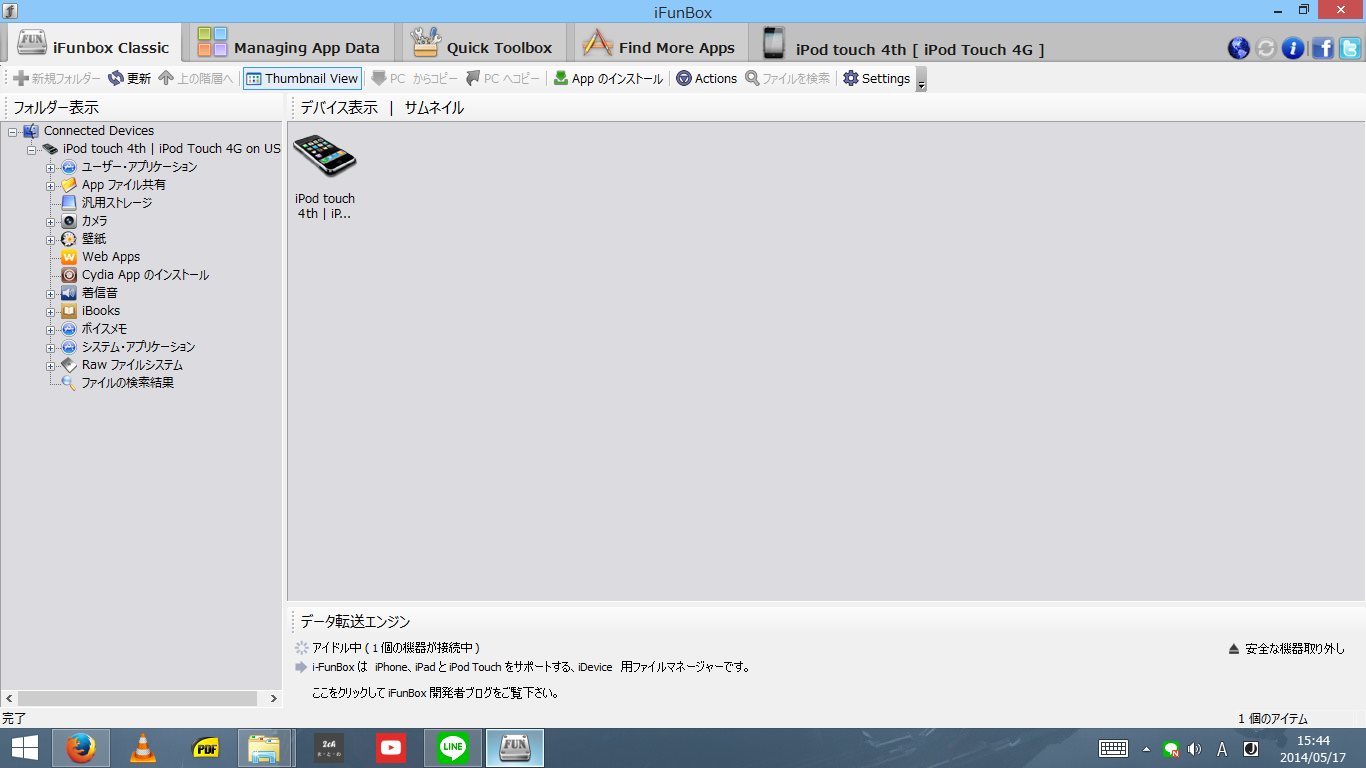Click 安全な機器取り外し eject button
1366x768 pixels.
coord(1287,649)
